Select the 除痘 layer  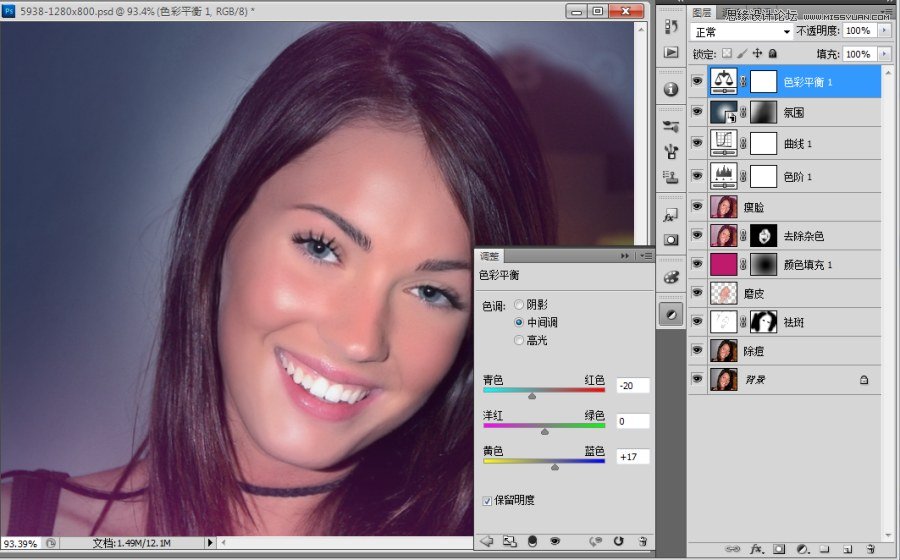coord(795,351)
